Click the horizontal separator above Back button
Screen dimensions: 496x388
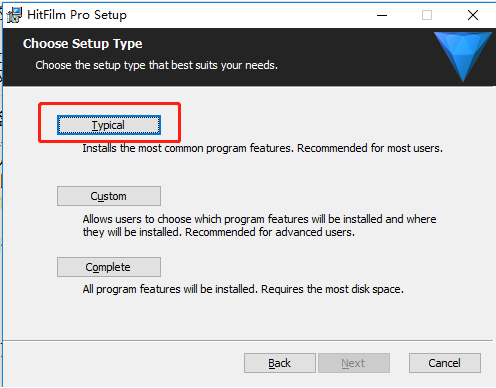[x=248, y=341]
